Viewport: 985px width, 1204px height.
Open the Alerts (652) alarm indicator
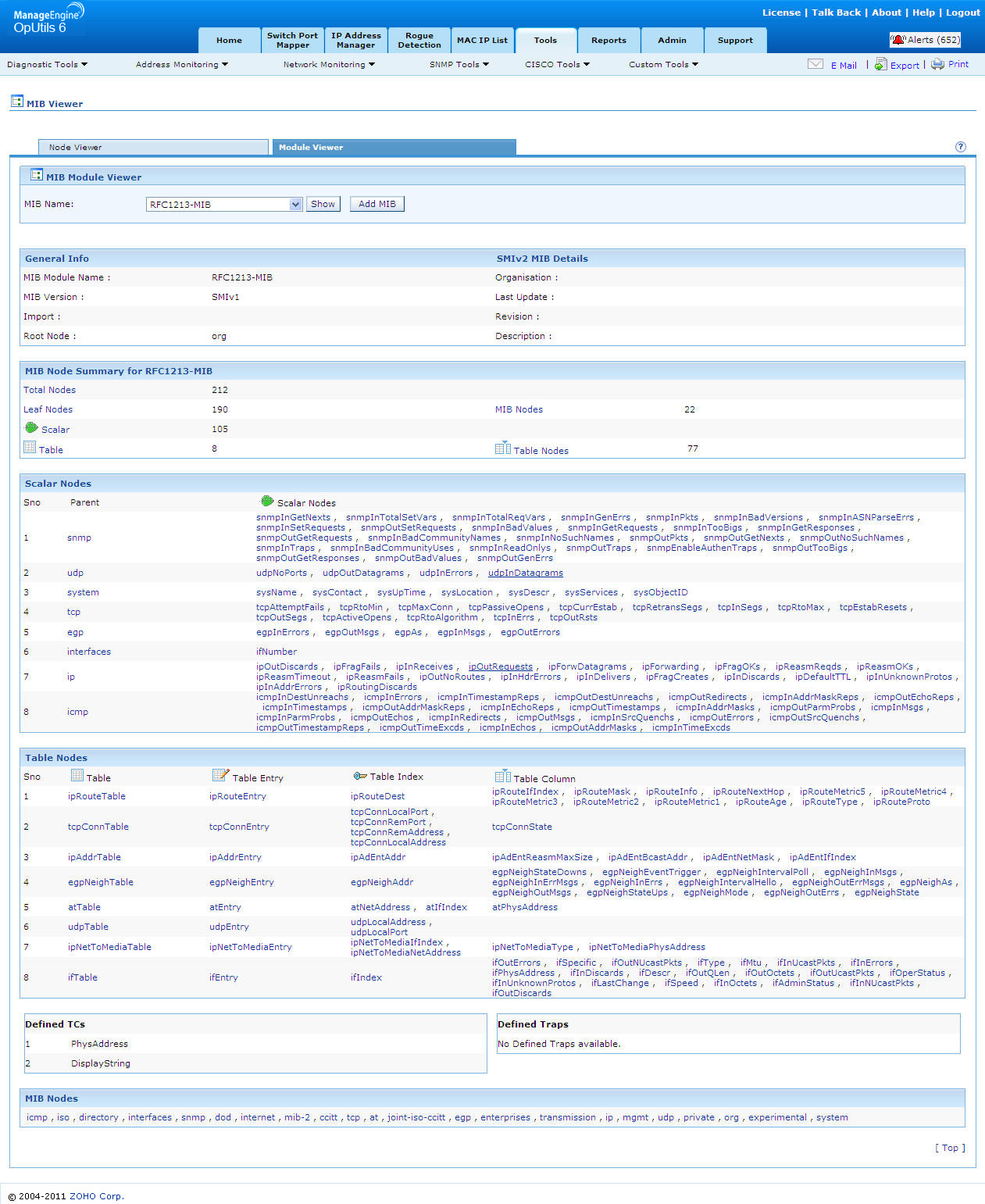click(925, 40)
